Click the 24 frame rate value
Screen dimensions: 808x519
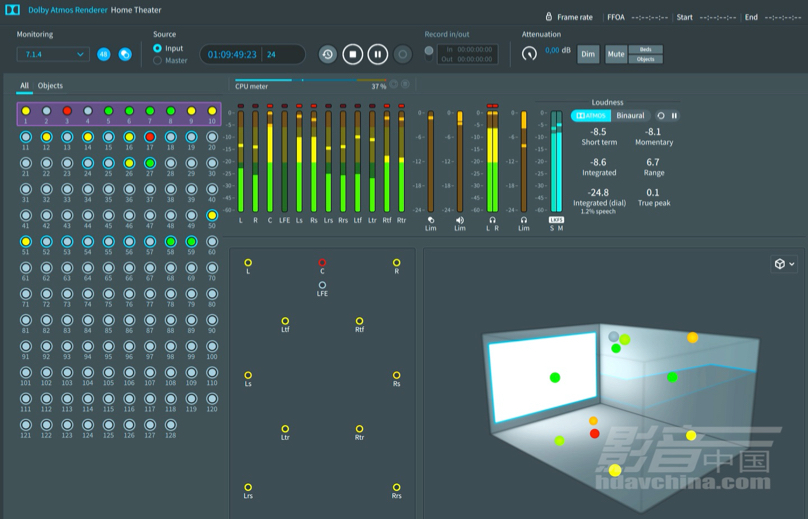pyautogui.click(x=271, y=54)
